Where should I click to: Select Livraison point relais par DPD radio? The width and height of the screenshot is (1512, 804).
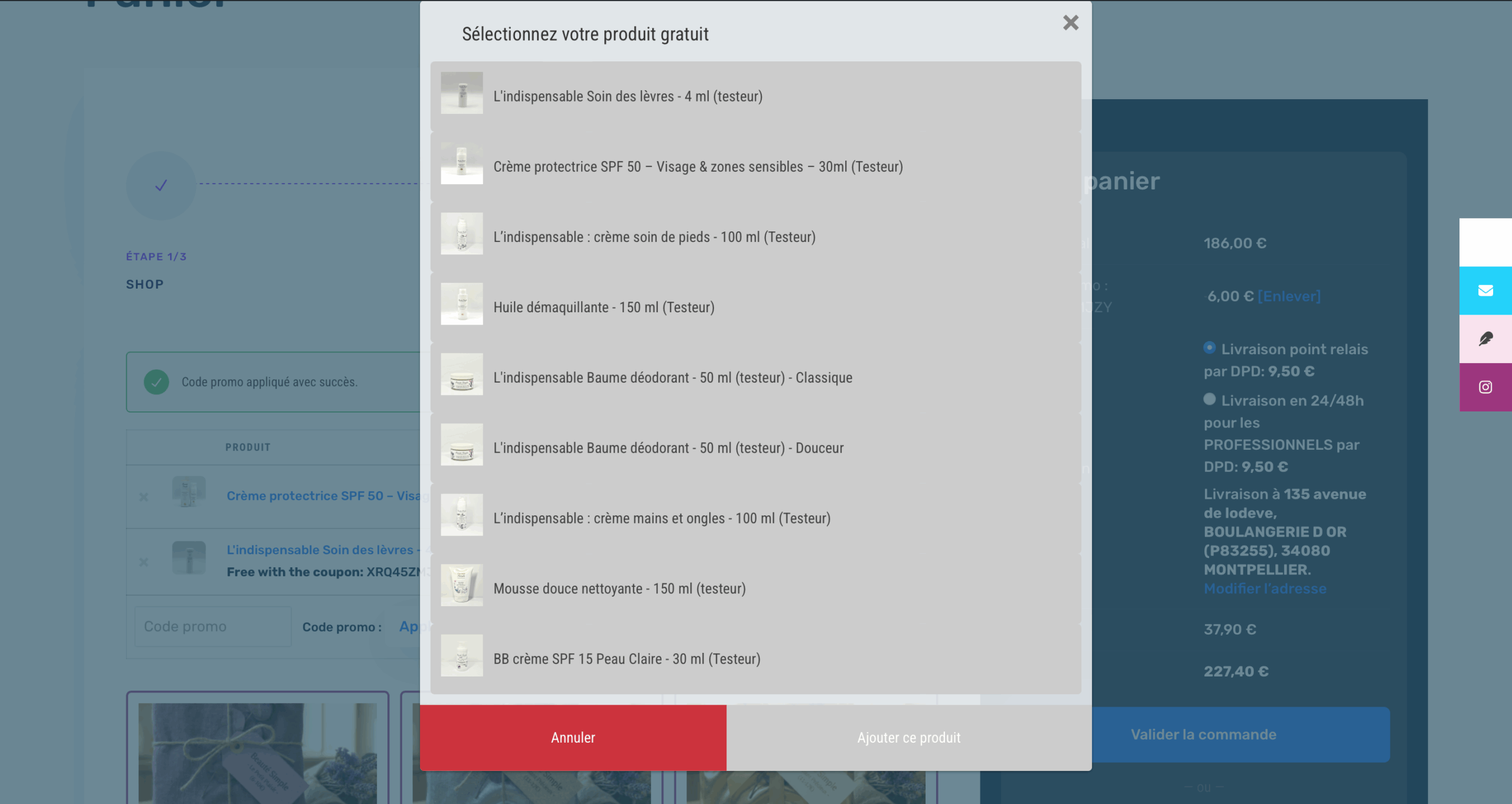1209,348
